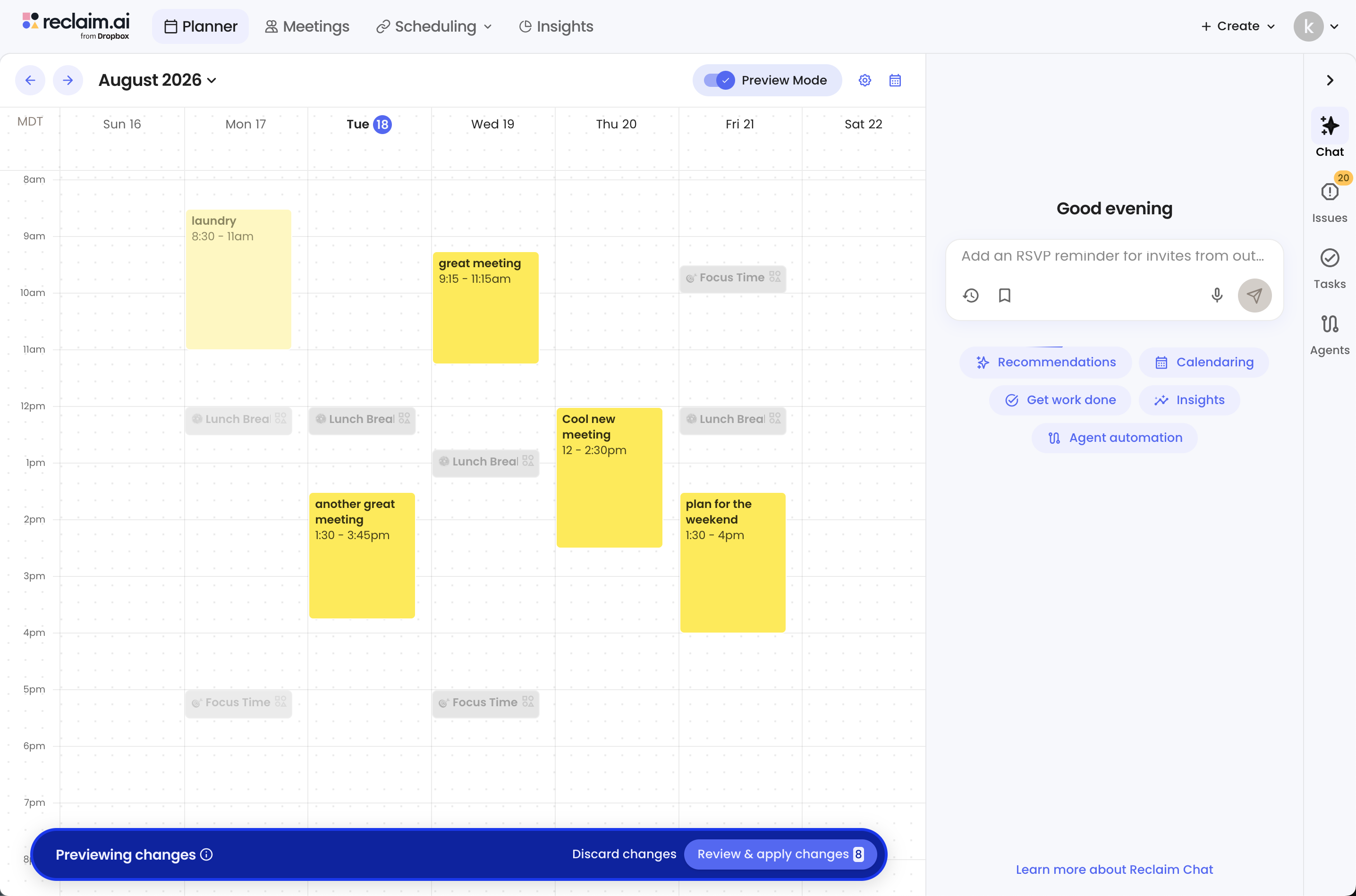This screenshot has height=896, width=1356.
Task: Open chat history clock icon
Action: point(970,296)
